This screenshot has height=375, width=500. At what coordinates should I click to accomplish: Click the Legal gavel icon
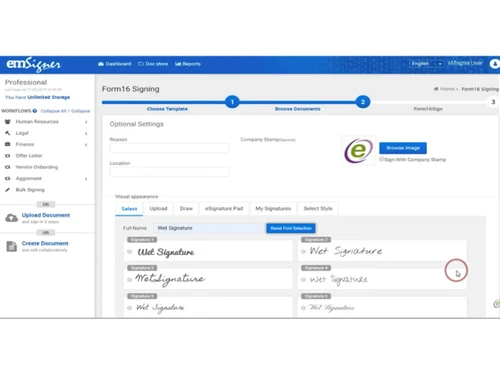(8, 133)
